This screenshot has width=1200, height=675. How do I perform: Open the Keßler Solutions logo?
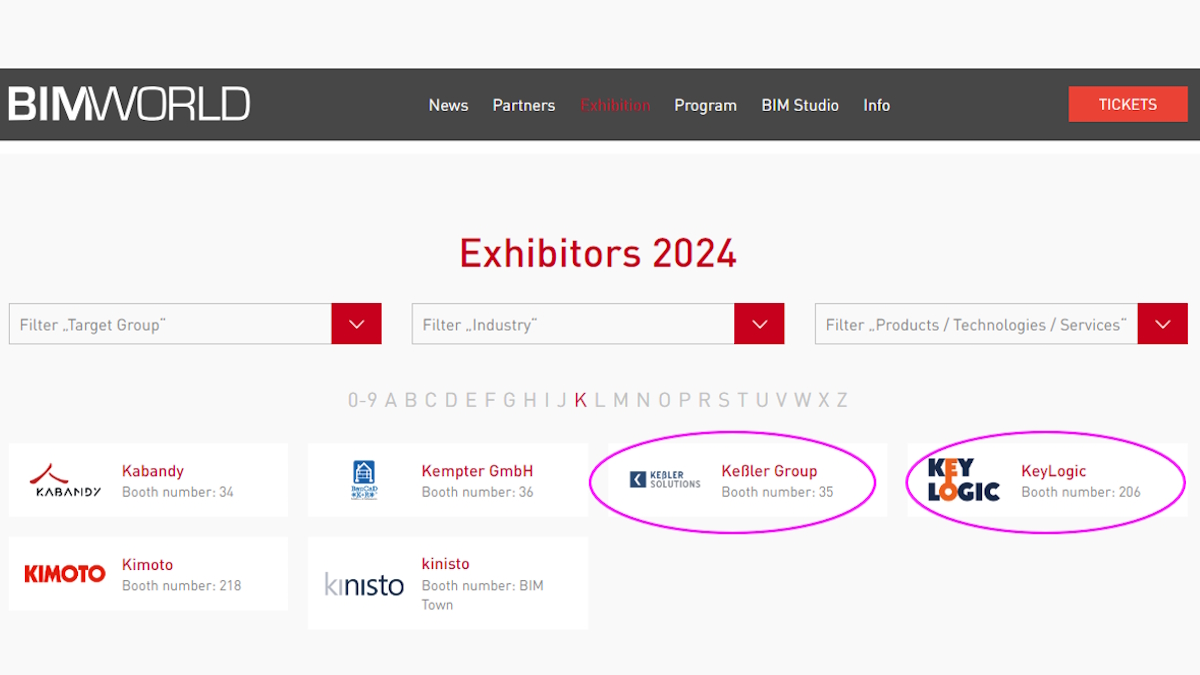665,480
